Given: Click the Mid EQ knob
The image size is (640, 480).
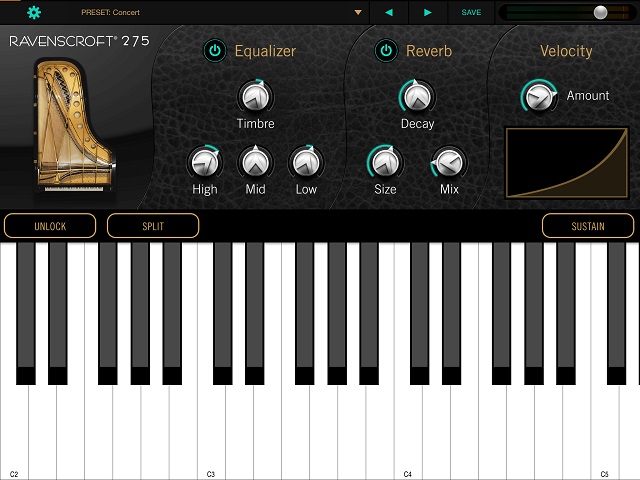Looking at the screenshot, I should tap(256, 163).
